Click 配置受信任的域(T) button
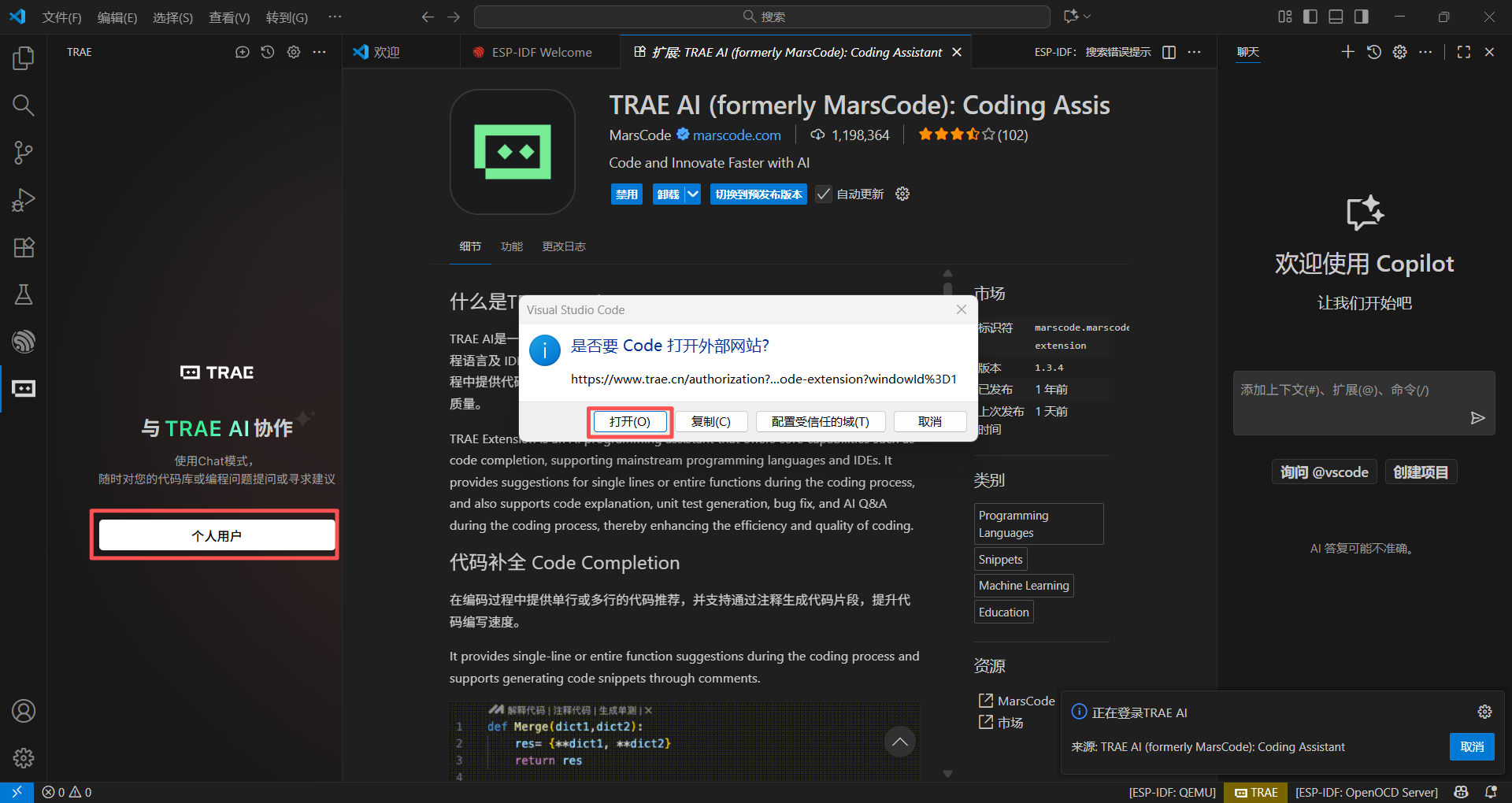The height and width of the screenshot is (803, 1512). (821, 422)
